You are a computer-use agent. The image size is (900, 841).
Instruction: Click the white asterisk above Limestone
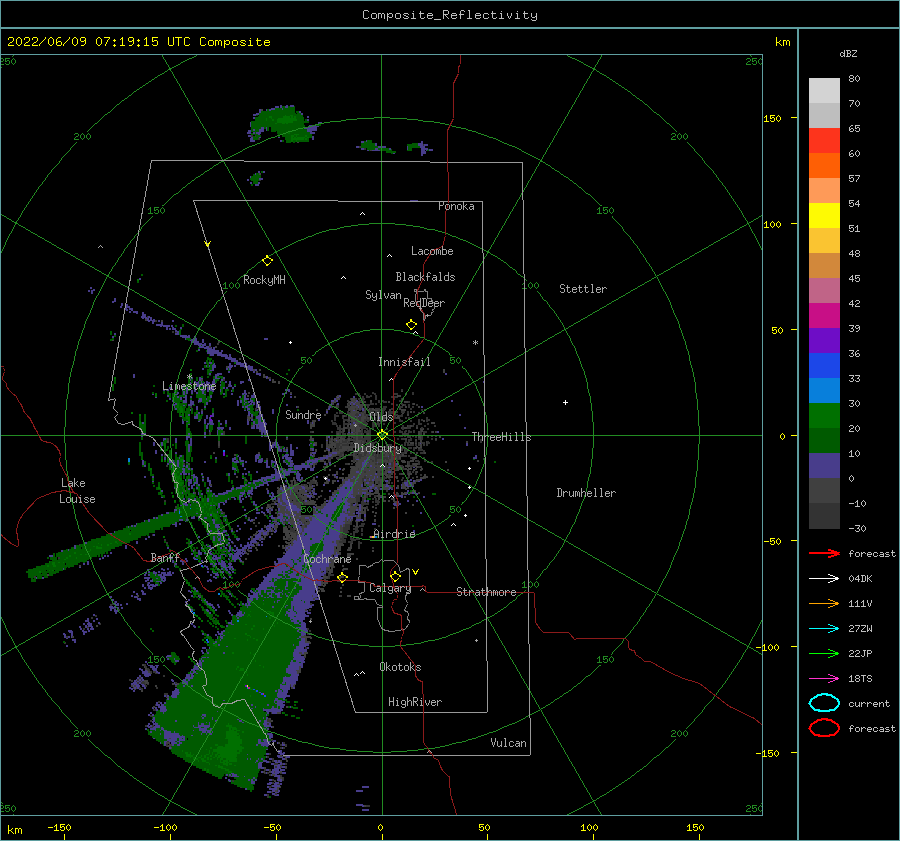click(189, 377)
